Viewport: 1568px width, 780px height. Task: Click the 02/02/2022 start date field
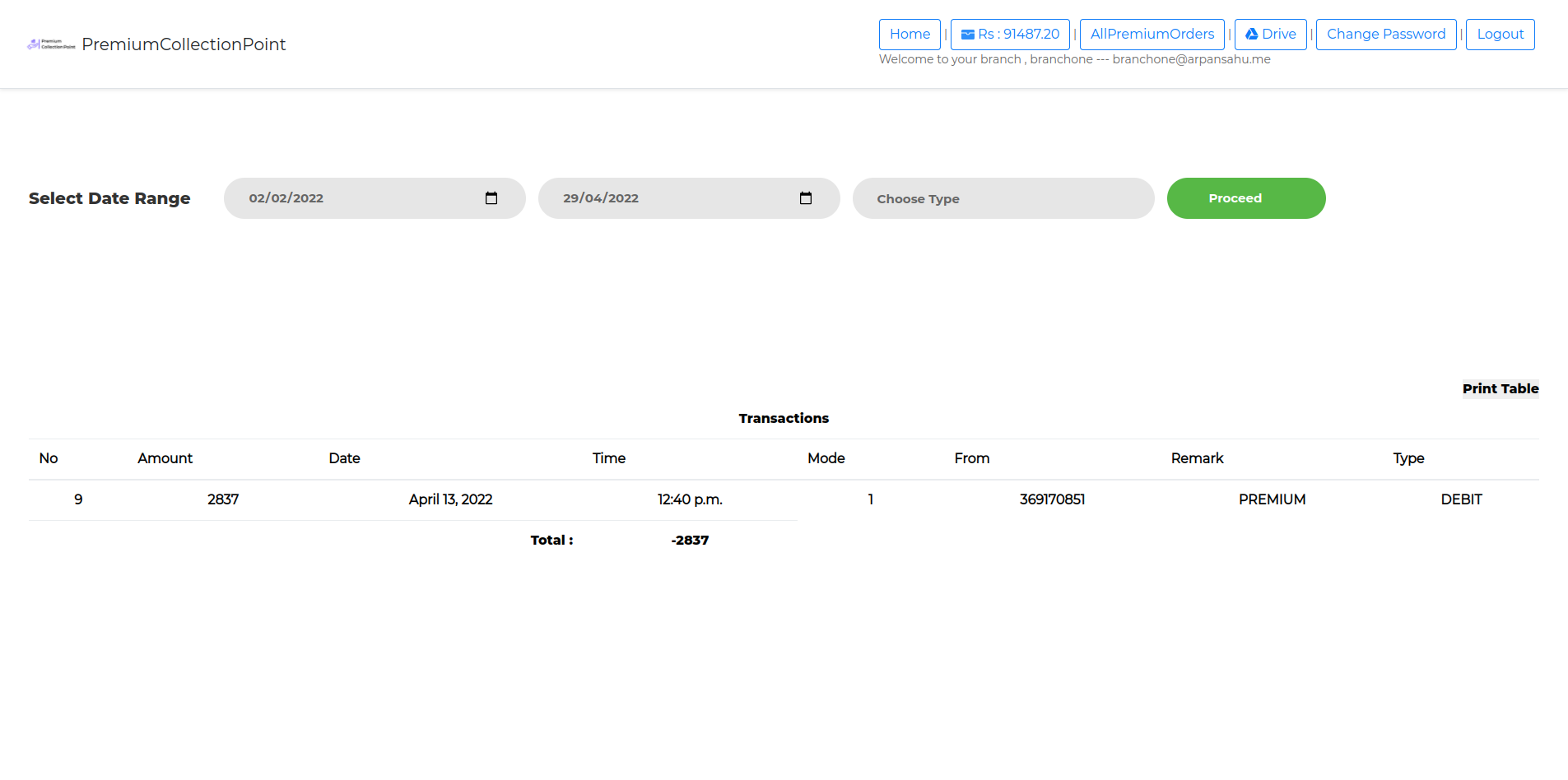[346, 198]
